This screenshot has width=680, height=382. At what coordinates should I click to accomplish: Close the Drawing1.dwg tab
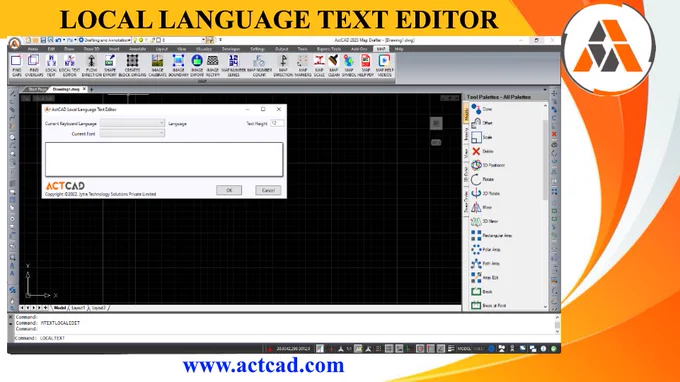coord(85,89)
